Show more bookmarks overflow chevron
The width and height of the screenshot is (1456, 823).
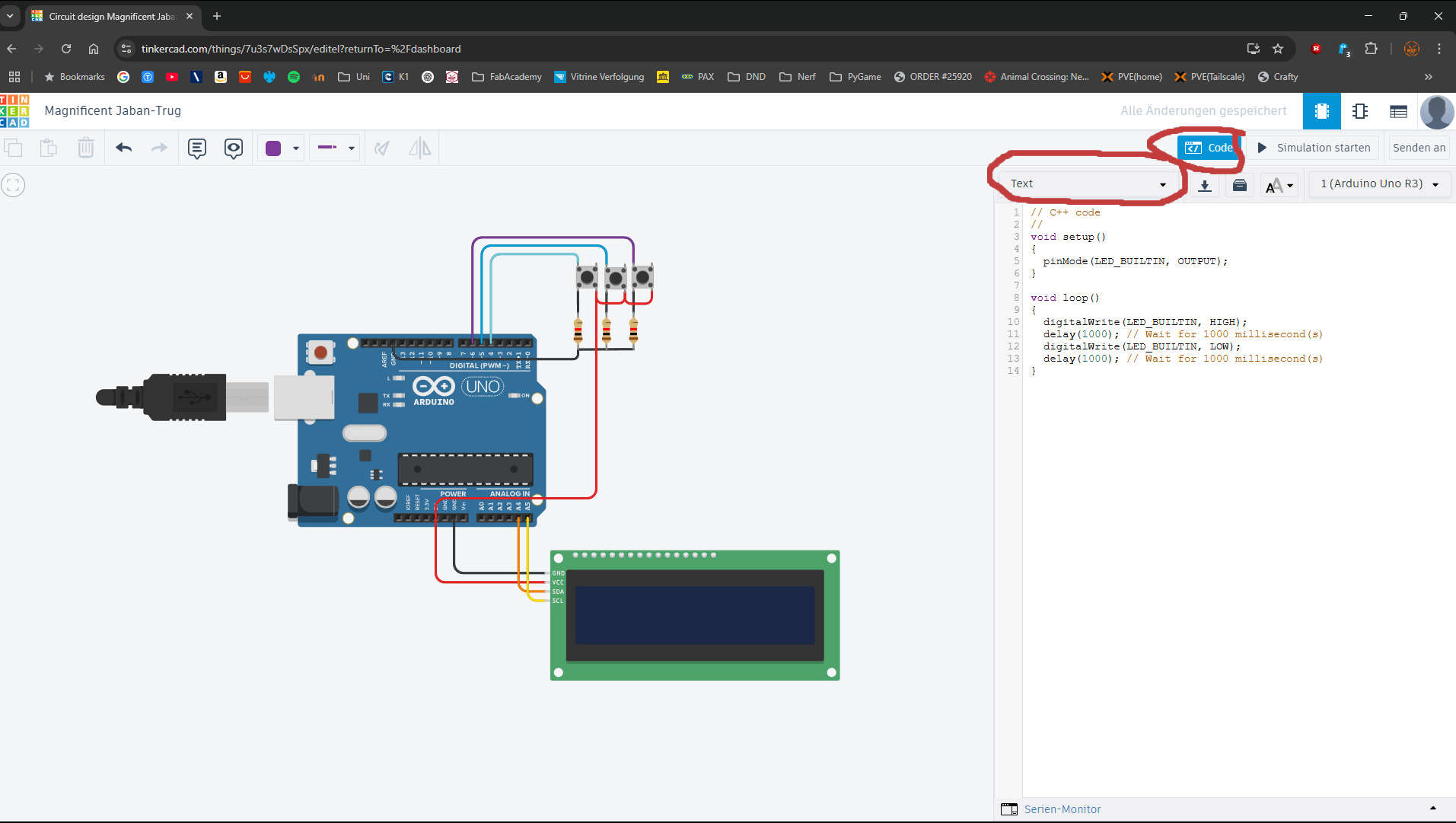pos(1429,77)
